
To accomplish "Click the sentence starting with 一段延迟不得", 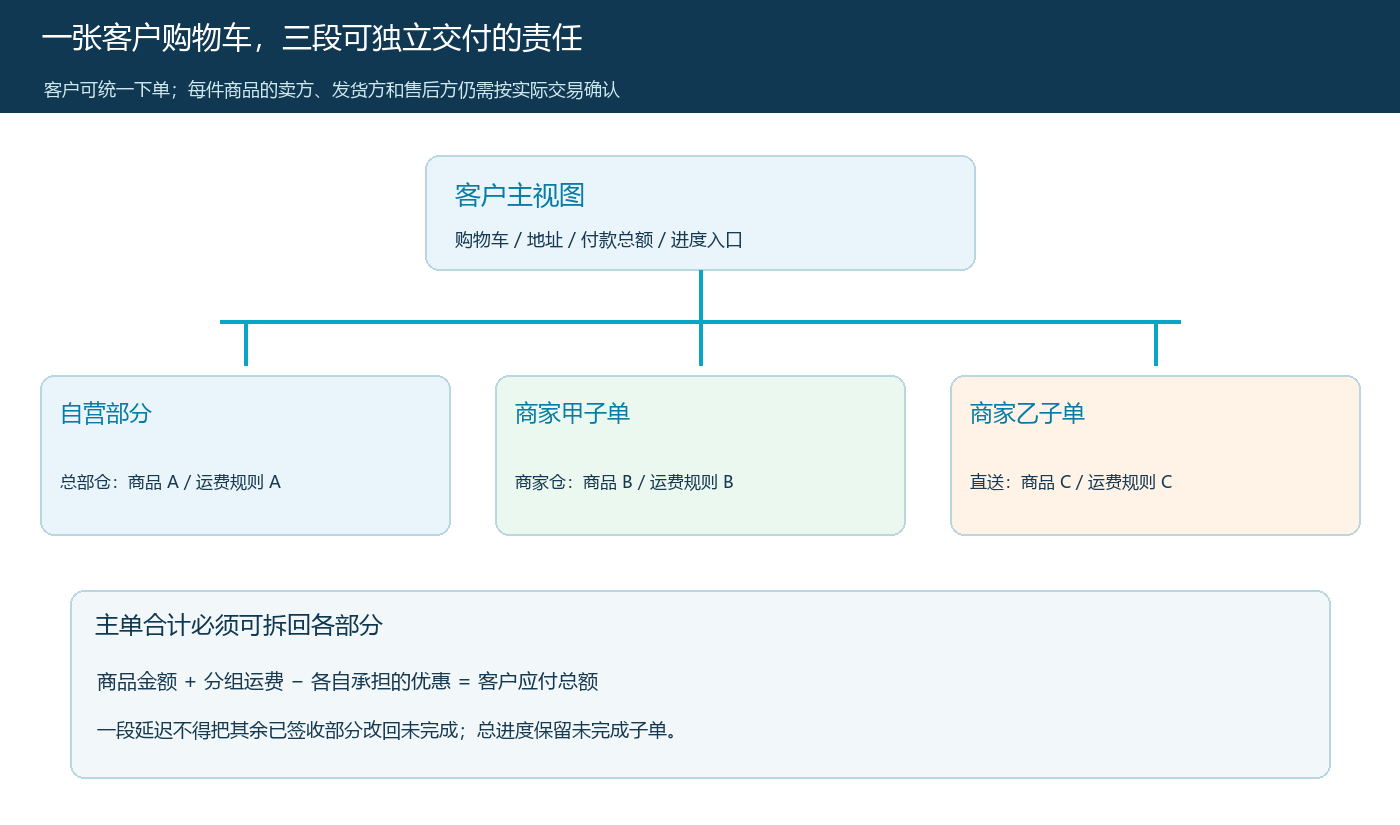I will pos(388,730).
